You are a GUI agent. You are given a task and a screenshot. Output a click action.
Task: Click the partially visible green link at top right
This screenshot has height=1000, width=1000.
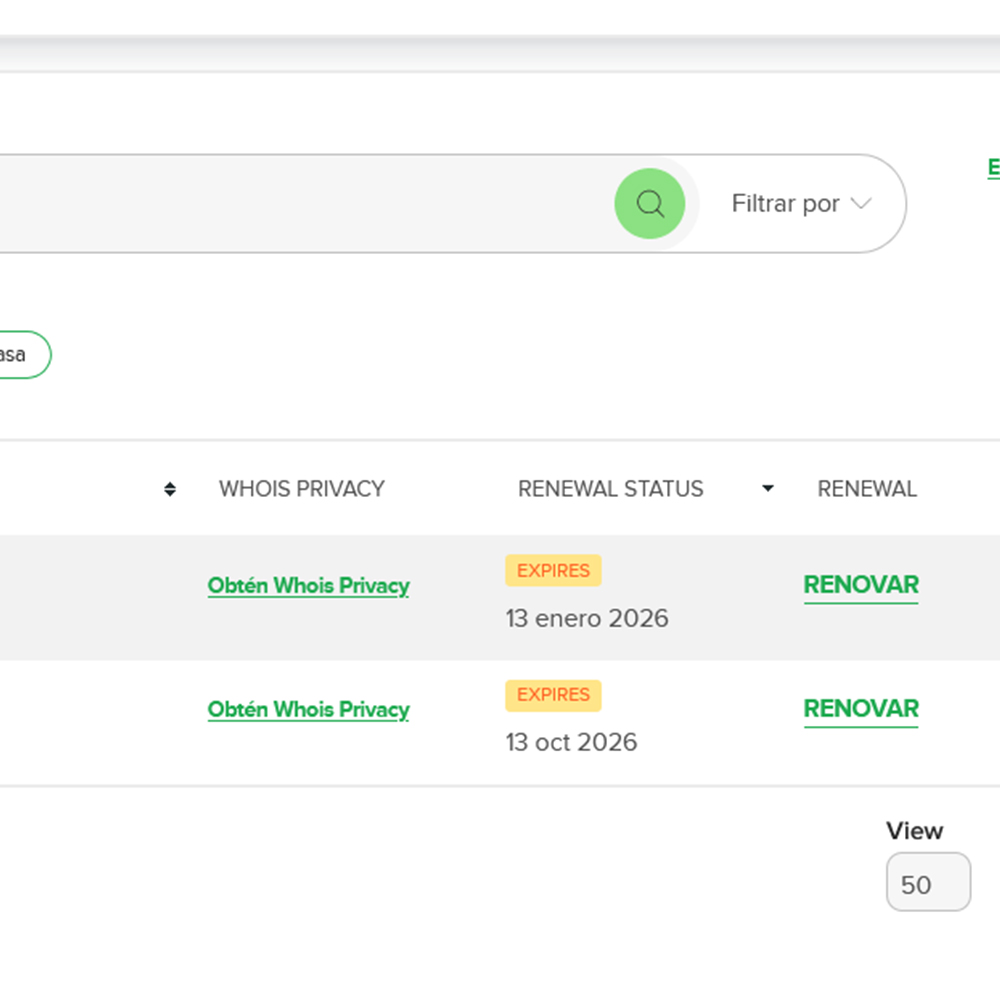[993, 168]
